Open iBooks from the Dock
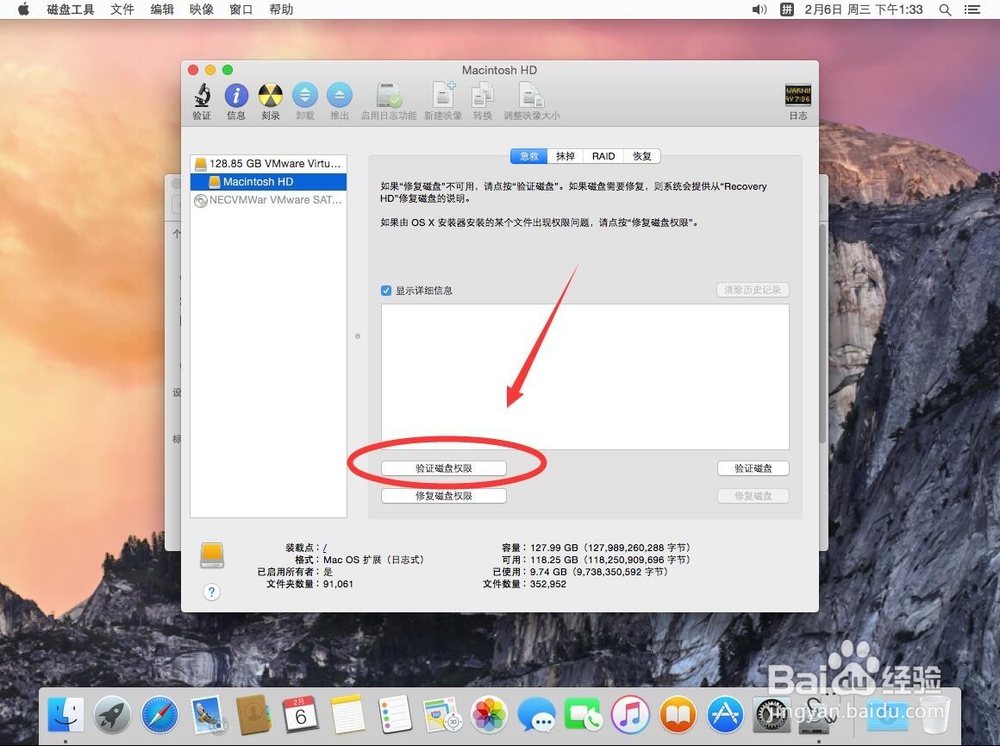Viewport: 1000px width, 746px height. (x=677, y=714)
